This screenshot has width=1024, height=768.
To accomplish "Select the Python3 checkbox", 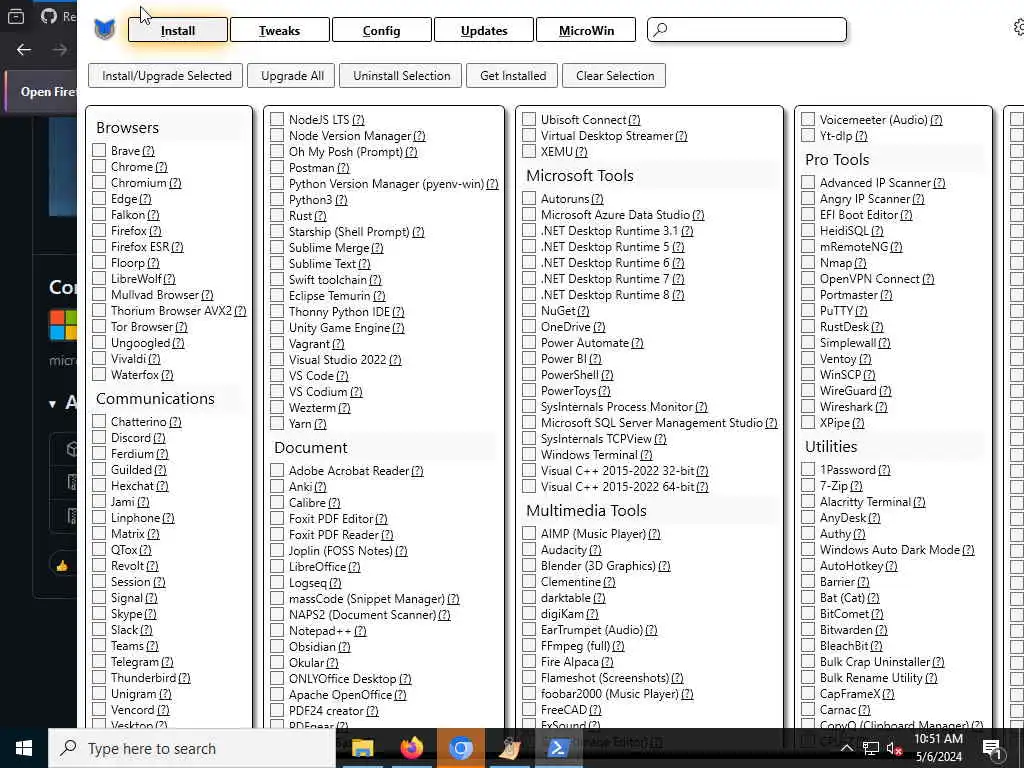I will tap(277, 199).
